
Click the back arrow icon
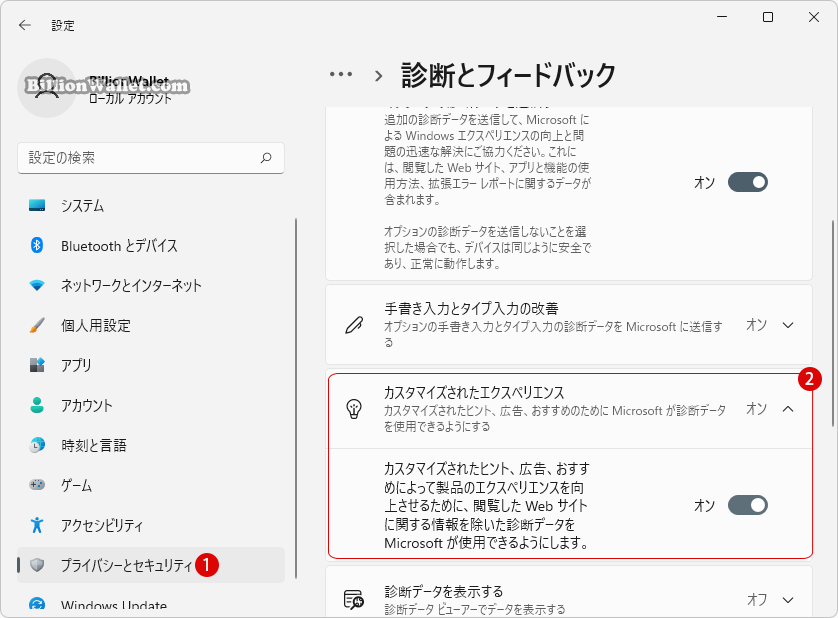[x=25, y=25]
